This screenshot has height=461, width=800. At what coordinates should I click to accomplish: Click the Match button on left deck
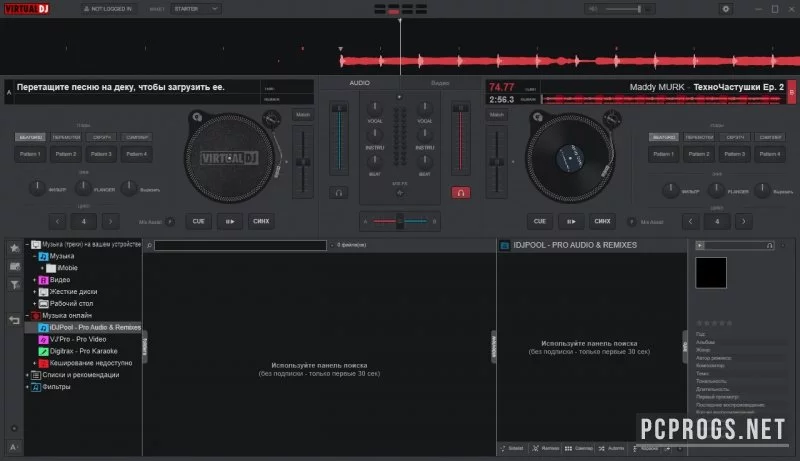coord(303,115)
